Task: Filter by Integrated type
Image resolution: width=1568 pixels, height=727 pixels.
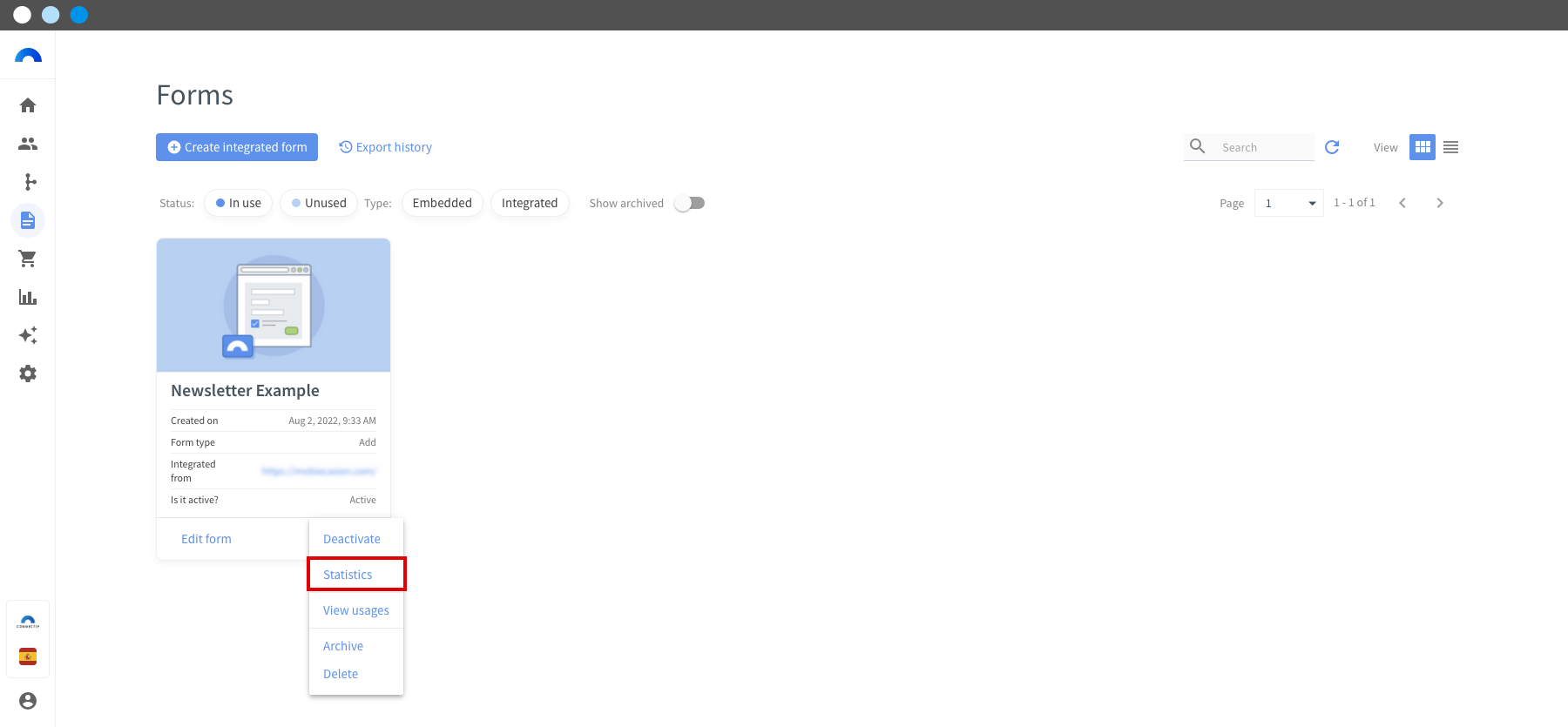Action: point(530,203)
